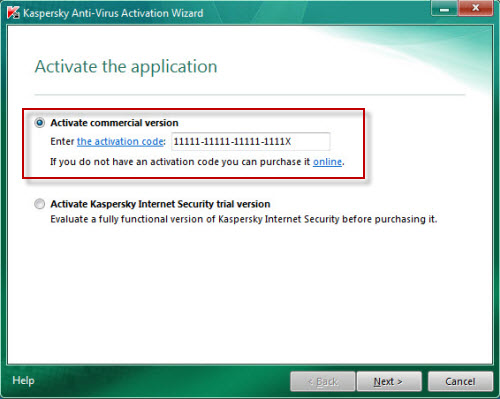Close the Activation Wizard window

(x=476, y=9)
